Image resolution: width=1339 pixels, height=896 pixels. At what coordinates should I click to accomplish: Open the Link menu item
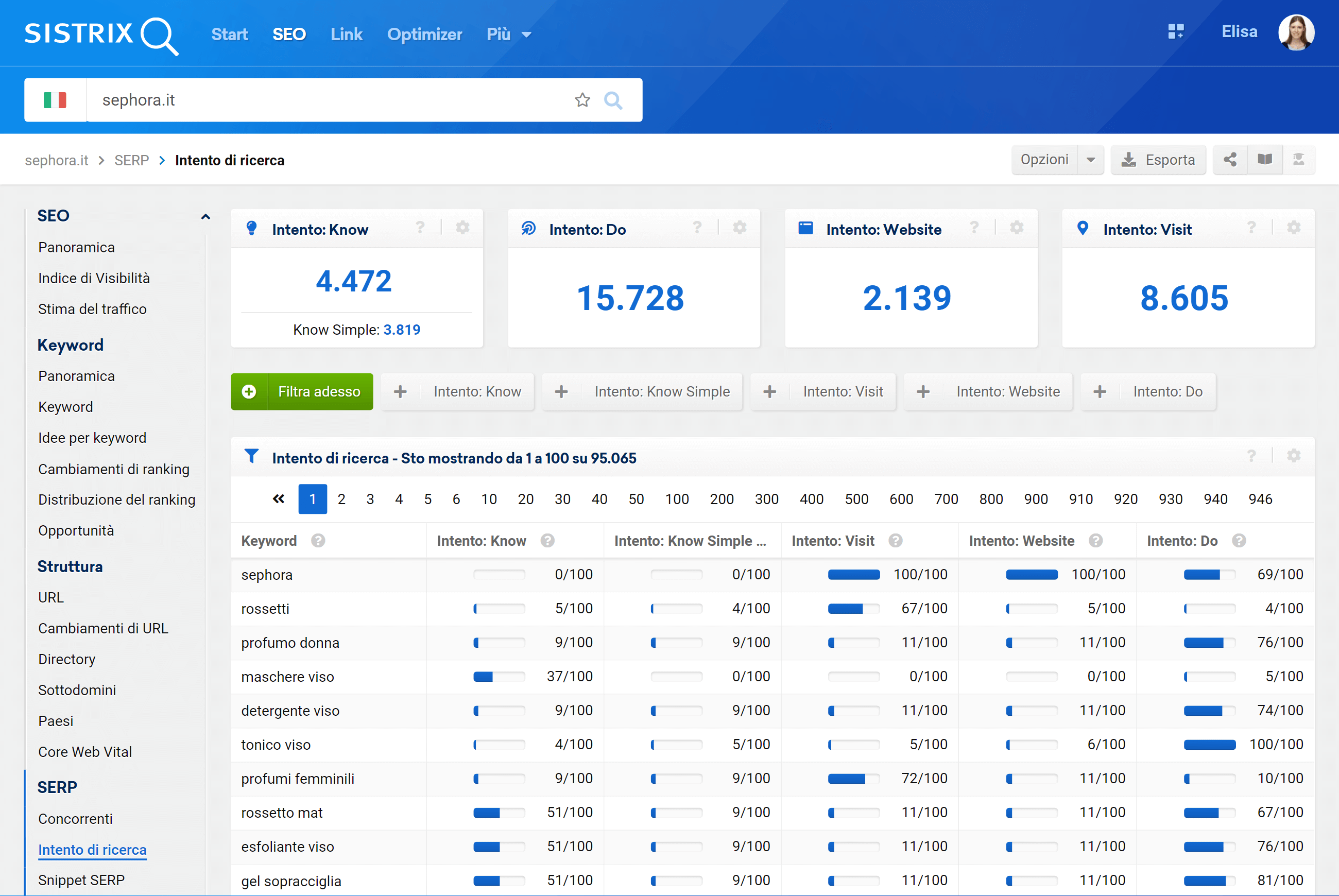[x=346, y=35]
